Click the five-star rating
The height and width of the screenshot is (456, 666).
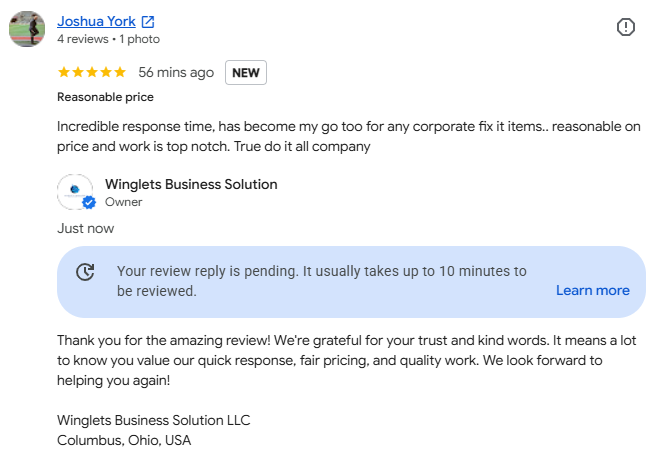[x=92, y=72]
